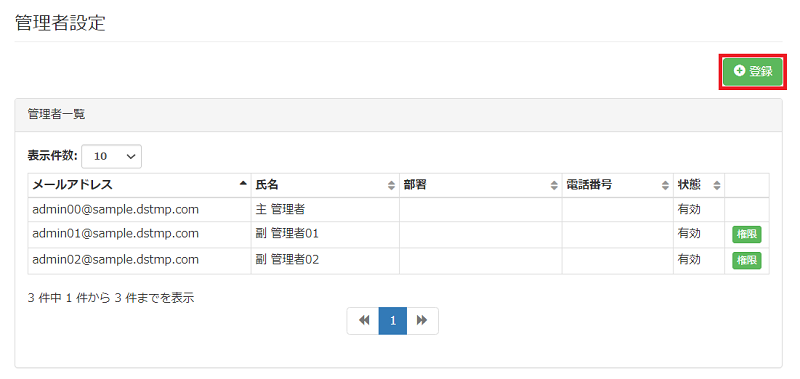Open the 表示件数 page size dropdown
800x379 pixels.
click(x=111, y=157)
